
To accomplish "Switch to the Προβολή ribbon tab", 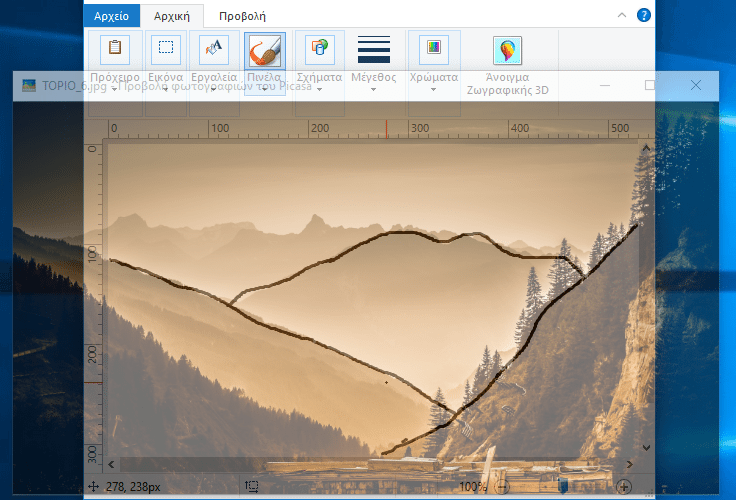I will 242,16.
